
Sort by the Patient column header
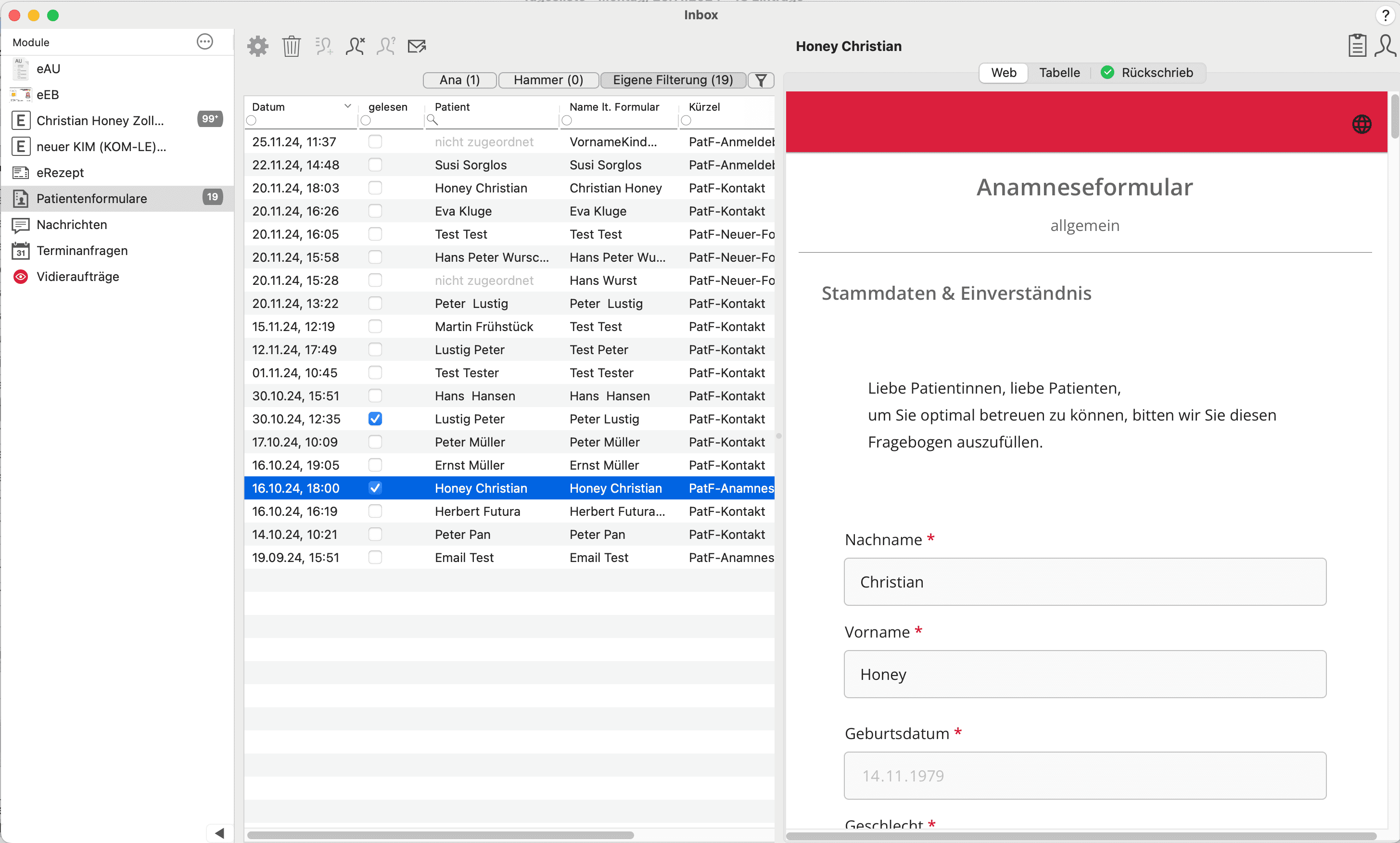tap(452, 107)
